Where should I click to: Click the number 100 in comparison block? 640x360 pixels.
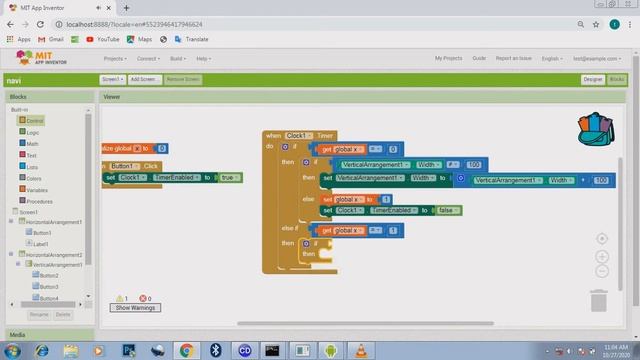click(473, 164)
